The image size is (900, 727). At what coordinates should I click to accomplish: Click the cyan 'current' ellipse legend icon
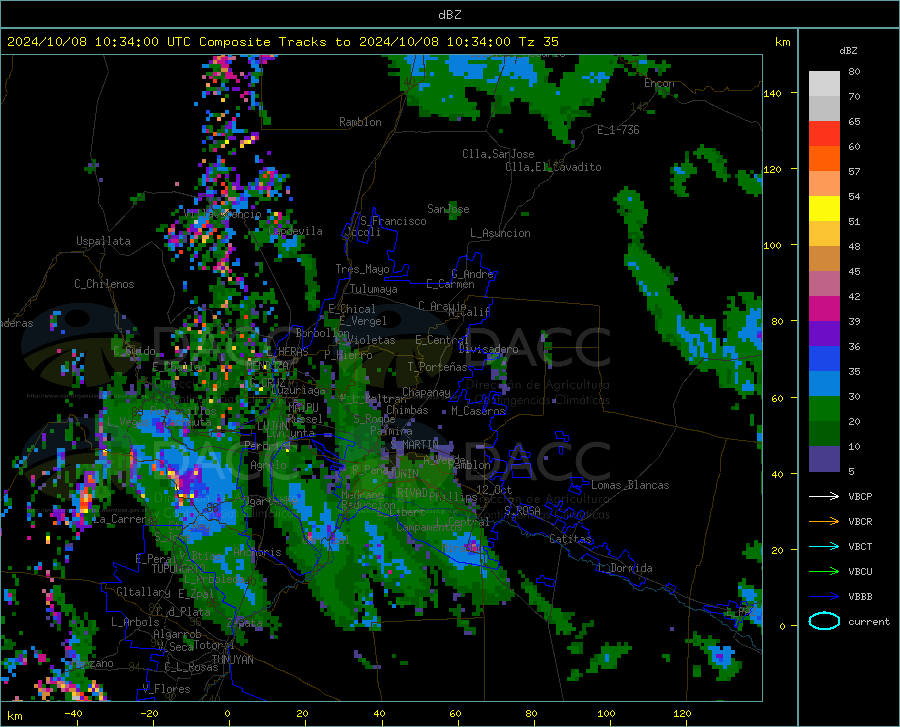[x=824, y=621]
